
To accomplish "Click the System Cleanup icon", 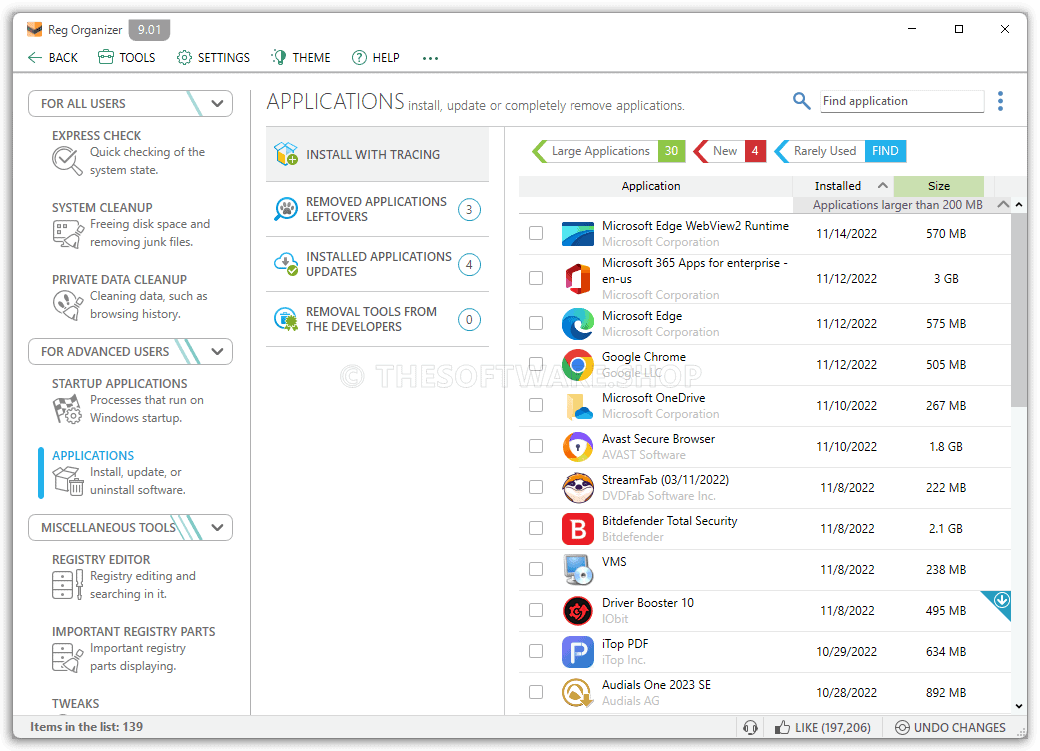I will tap(67, 234).
